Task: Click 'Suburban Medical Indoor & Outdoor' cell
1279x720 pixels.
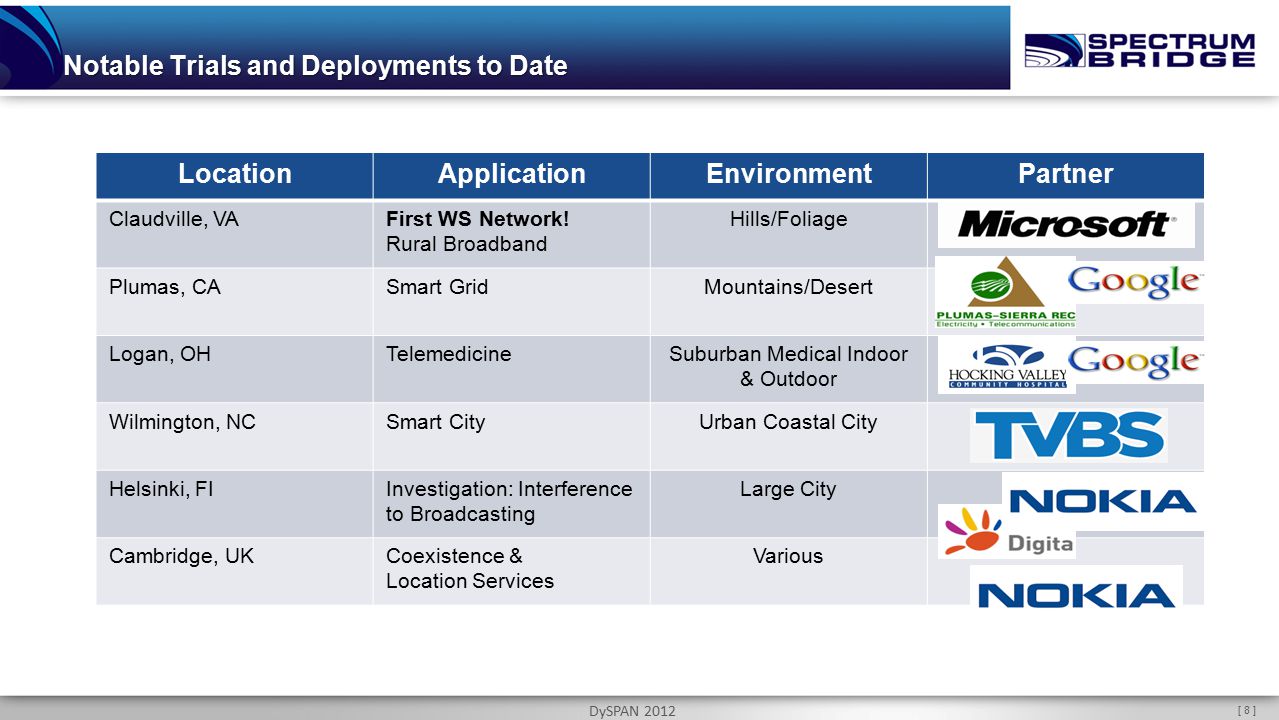Action: pyautogui.click(x=789, y=368)
